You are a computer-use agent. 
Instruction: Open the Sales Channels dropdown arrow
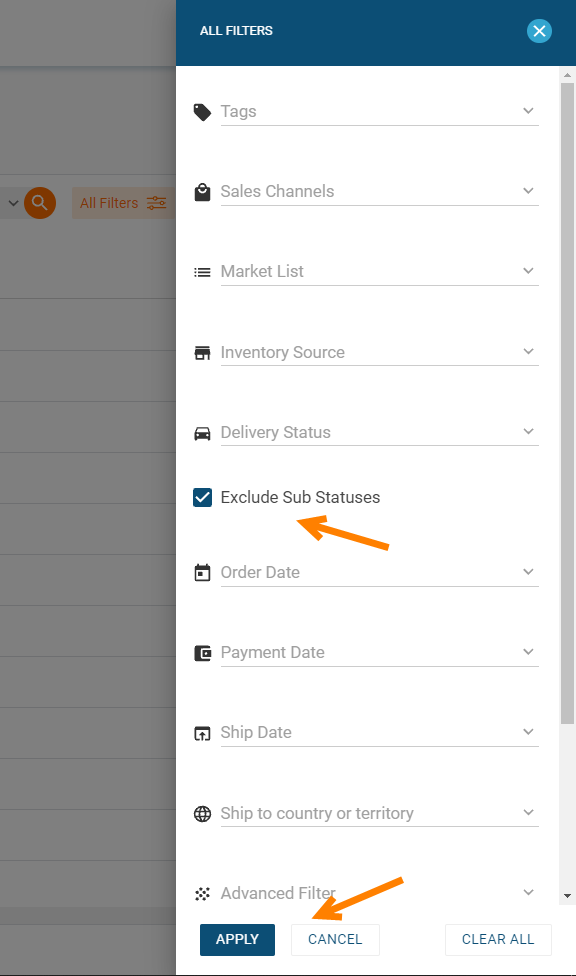click(528, 190)
